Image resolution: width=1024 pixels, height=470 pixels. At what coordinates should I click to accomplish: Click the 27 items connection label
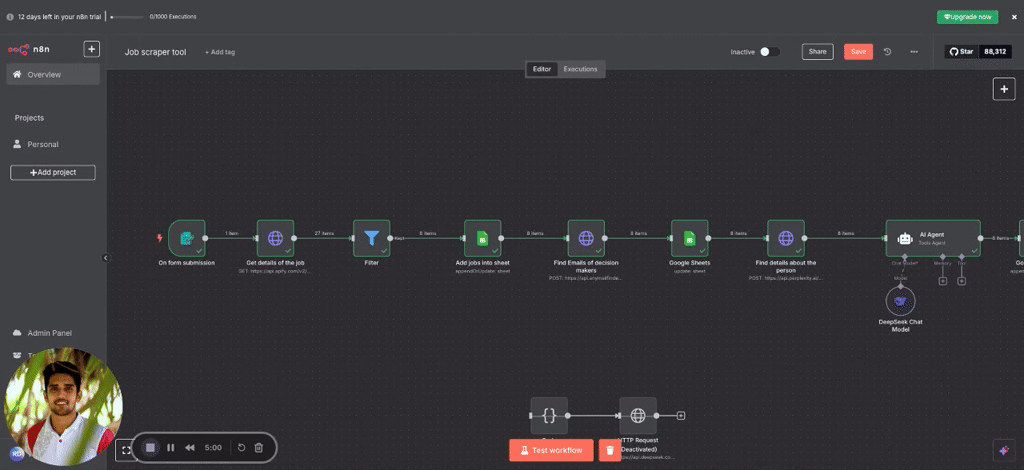(325, 233)
